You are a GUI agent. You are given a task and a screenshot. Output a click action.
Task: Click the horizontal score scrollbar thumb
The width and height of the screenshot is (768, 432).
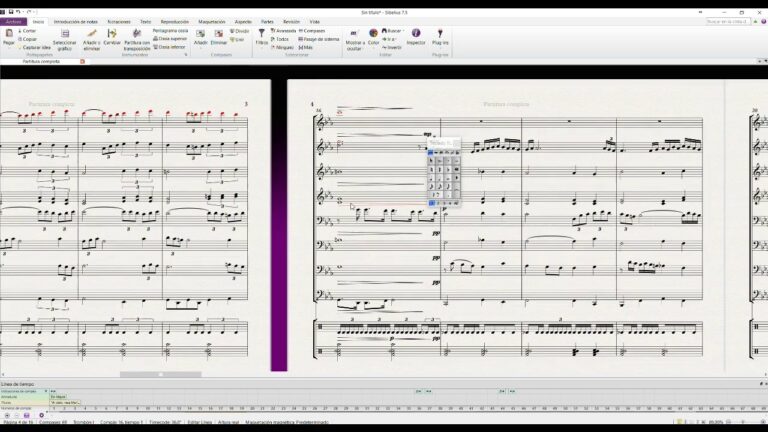click(161, 374)
